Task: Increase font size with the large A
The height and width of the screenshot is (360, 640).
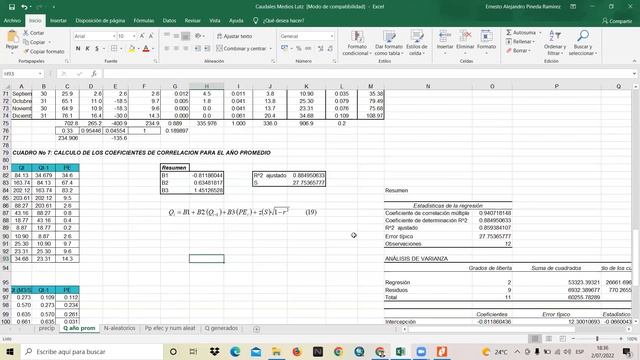Action: click(142, 36)
